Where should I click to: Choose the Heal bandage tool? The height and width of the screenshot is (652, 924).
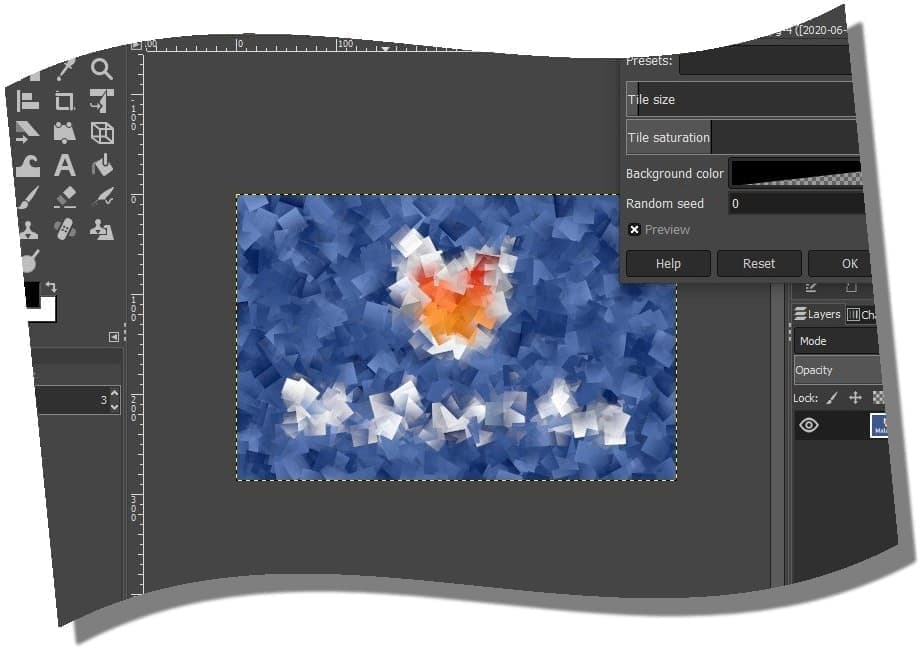(x=65, y=229)
